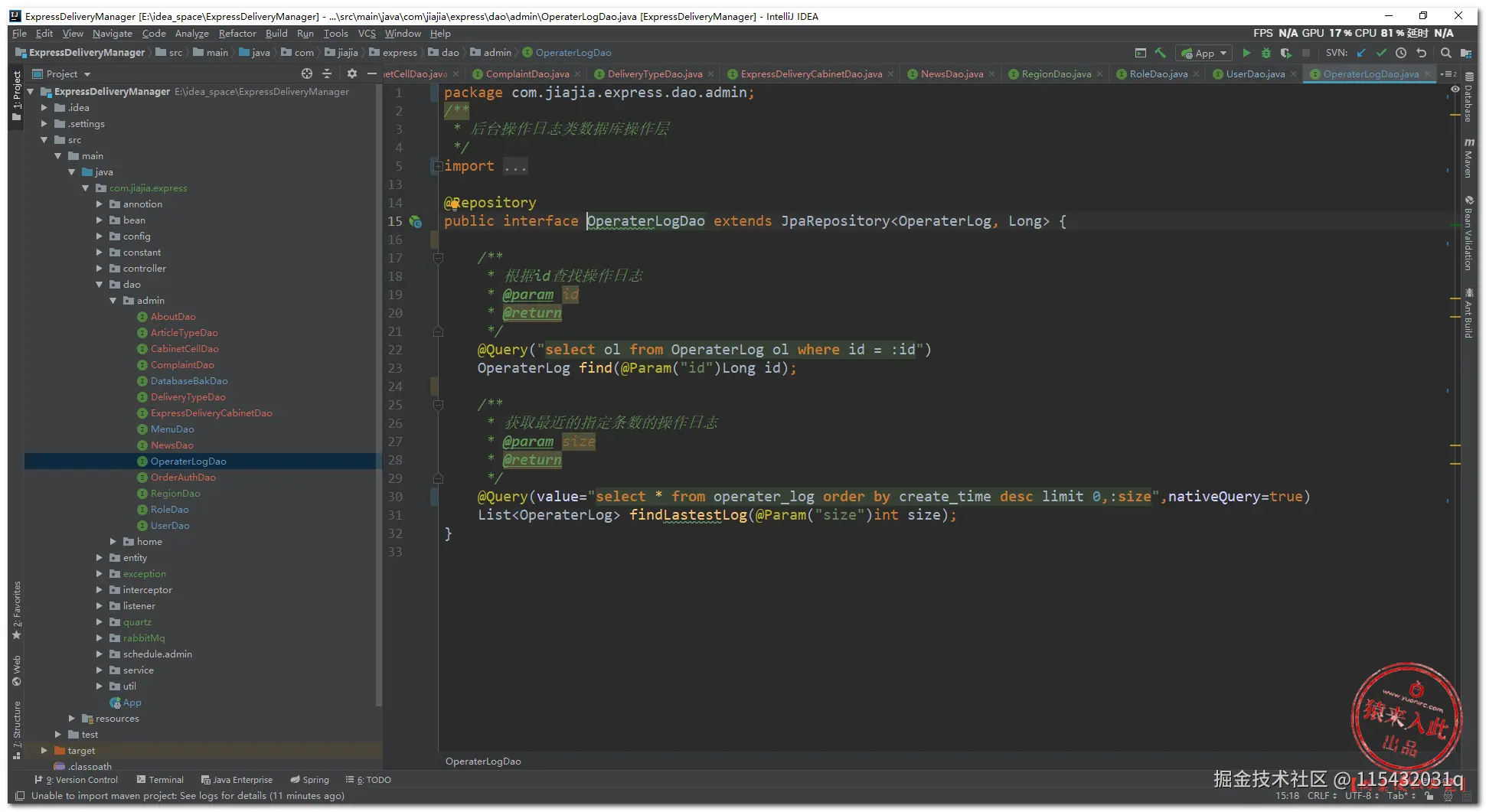Open the Favorites tool window

(x=17, y=610)
